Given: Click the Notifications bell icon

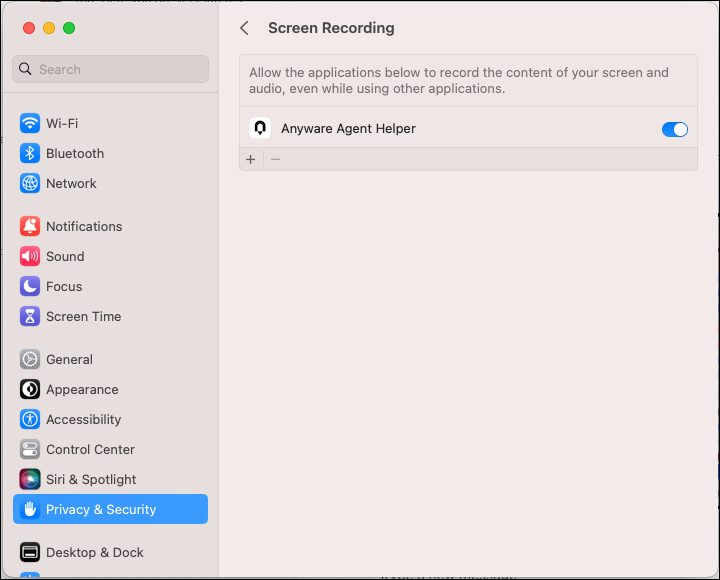Looking at the screenshot, I should pos(30,226).
